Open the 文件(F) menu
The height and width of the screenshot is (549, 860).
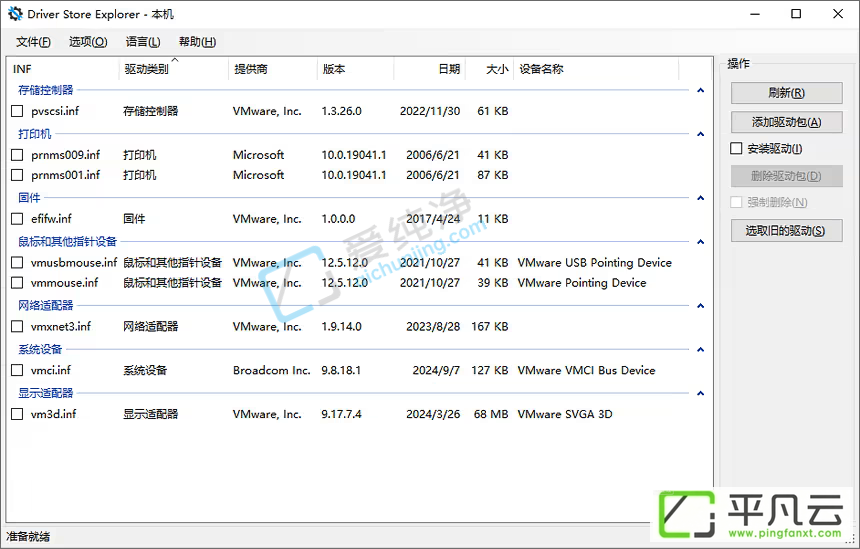[x=33, y=42]
